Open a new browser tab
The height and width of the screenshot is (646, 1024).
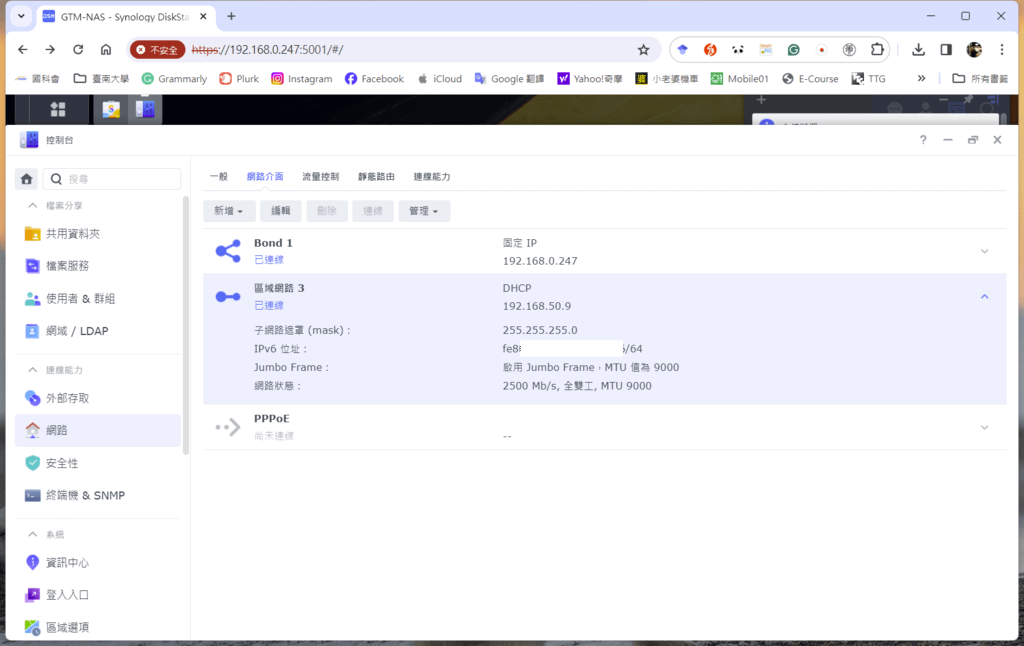pos(231,16)
